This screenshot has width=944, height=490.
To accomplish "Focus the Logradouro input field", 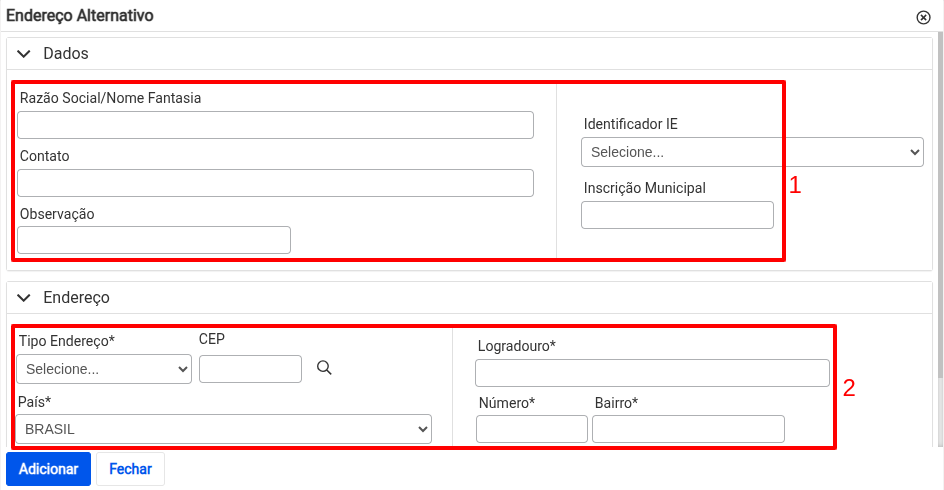I will [x=652, y=373].
